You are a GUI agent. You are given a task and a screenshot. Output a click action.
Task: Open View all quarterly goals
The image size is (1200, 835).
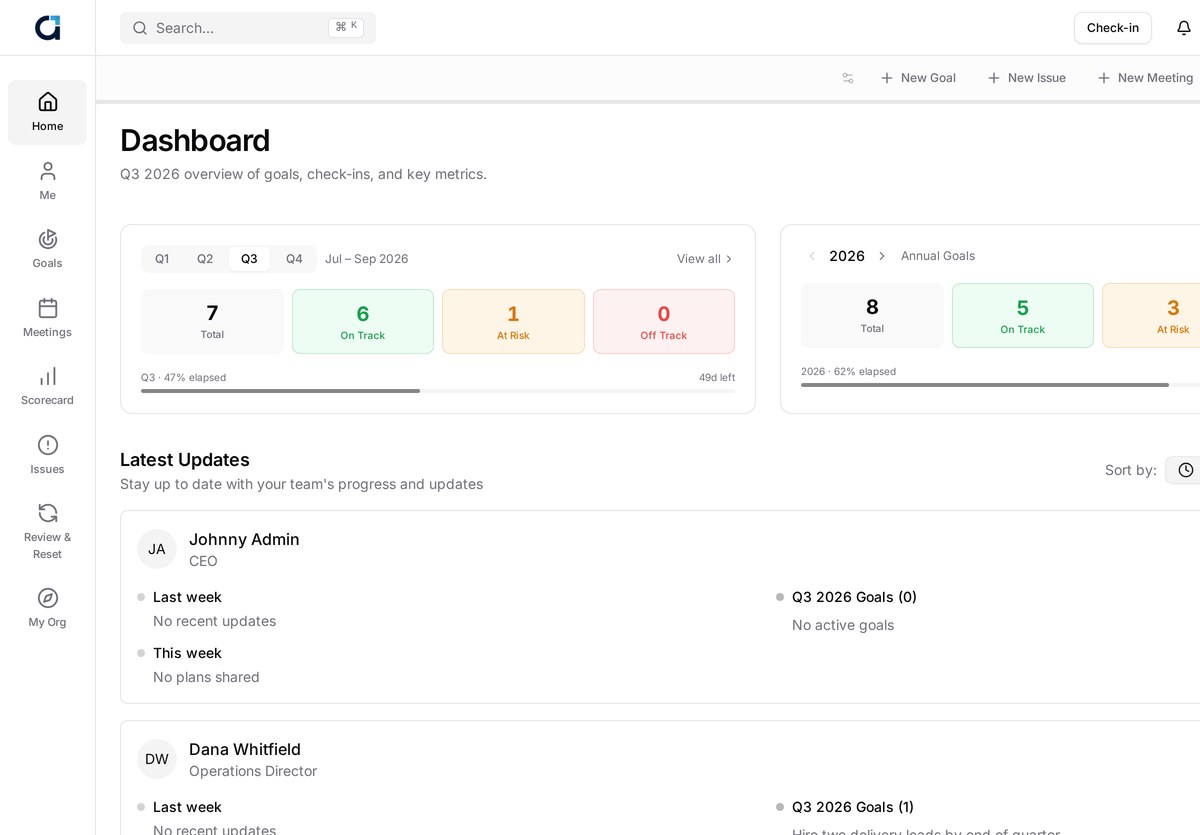[x=705, y=259]
